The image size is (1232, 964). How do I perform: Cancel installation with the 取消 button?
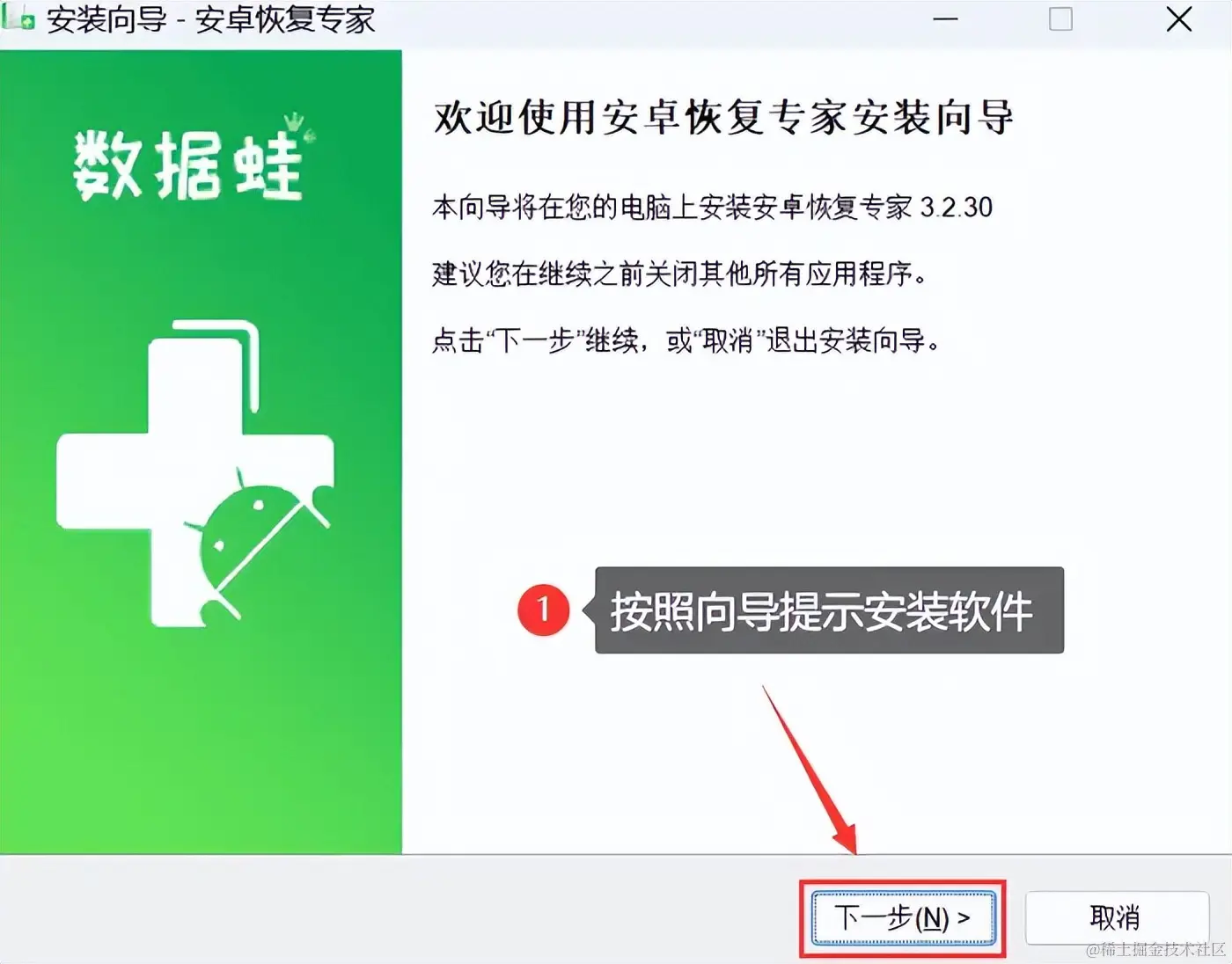(x=1116, y=918)
